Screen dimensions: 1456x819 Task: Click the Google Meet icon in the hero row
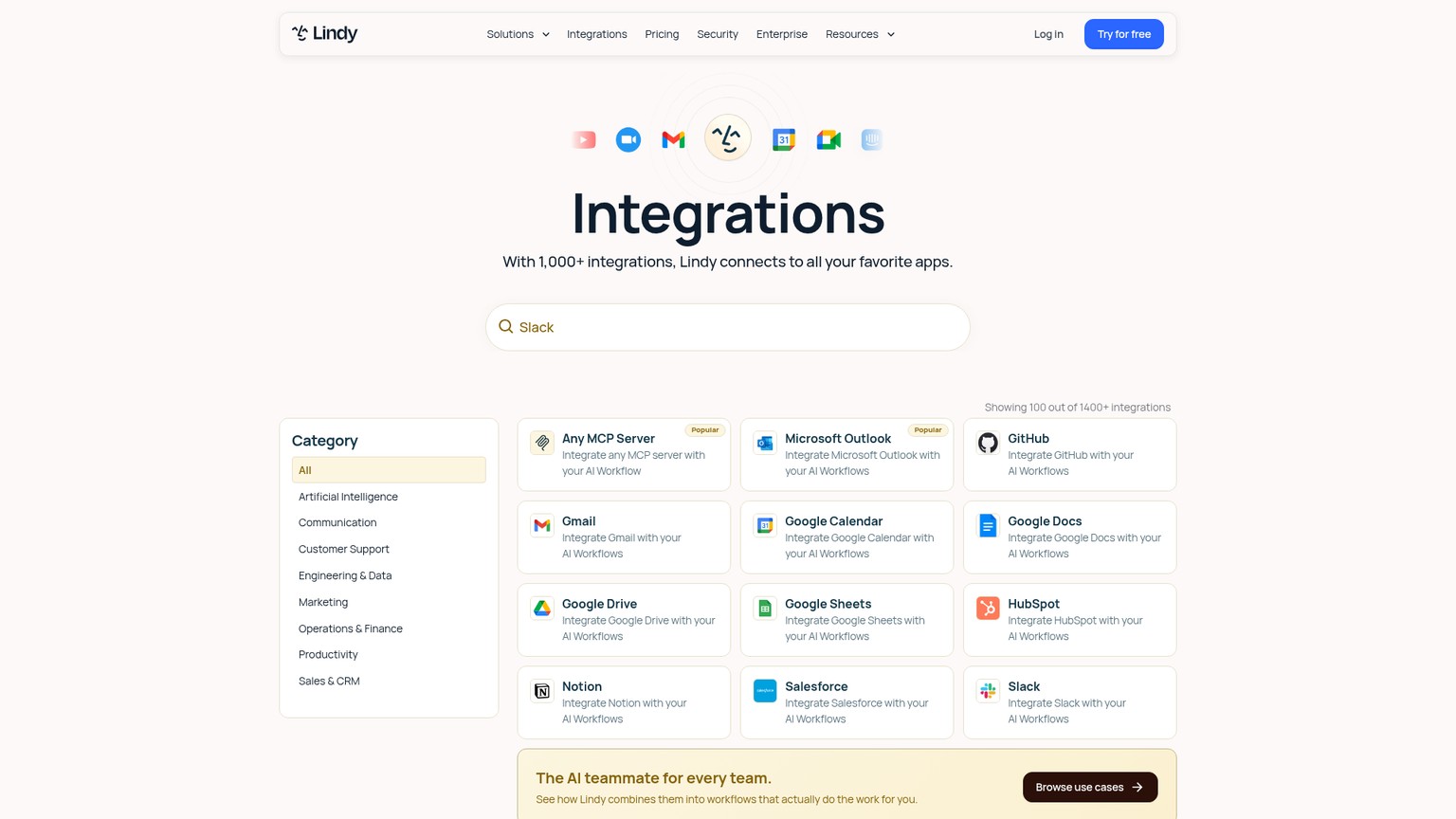(828, 140)
